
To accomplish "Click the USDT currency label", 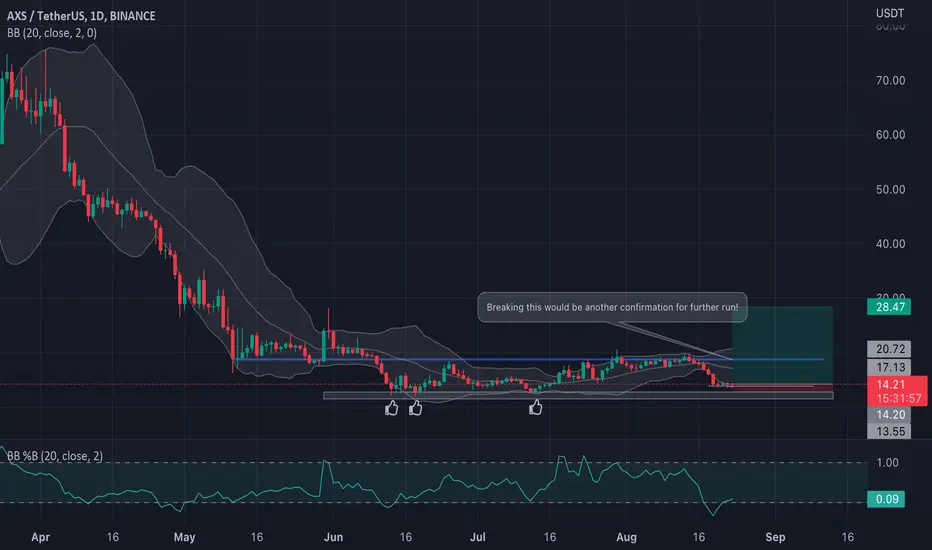I will tap(890, 13).
